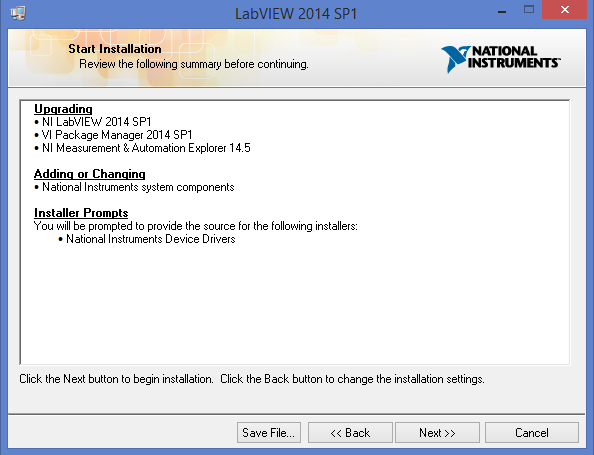This screenshot has height=455, width=594.
Task: Close the installer window
Action: (x=564, y=10)
